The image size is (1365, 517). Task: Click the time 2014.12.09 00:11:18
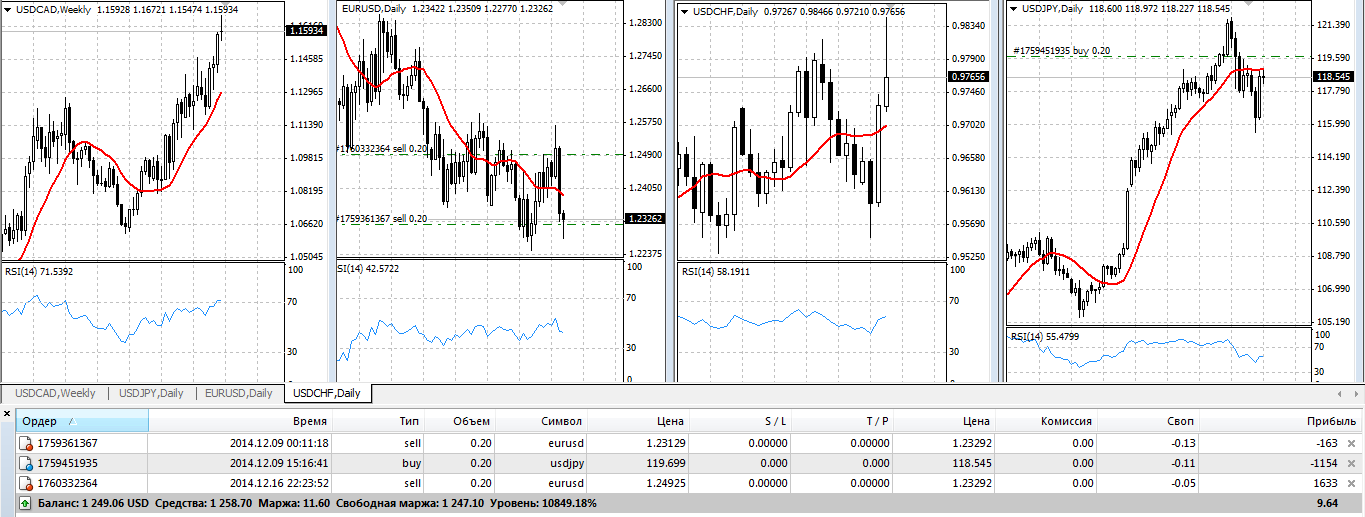(279, 443)
